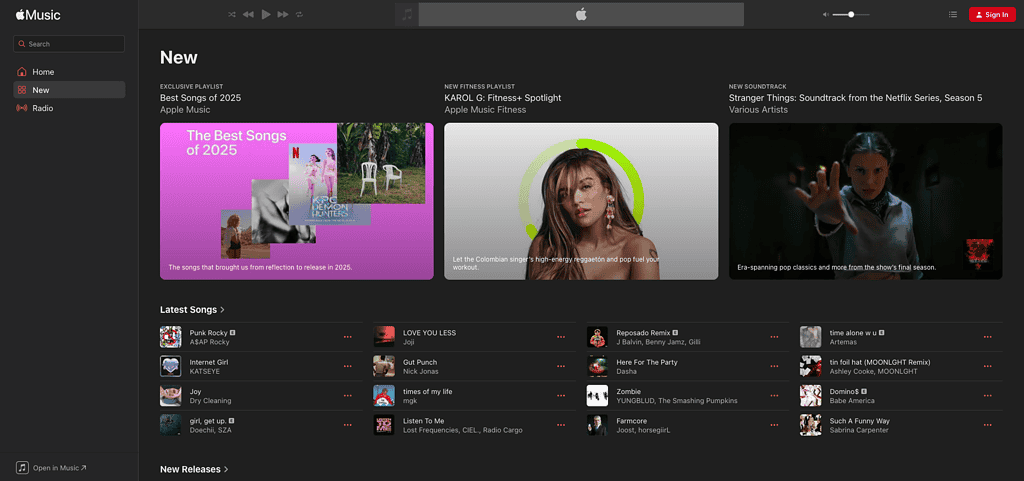Open more options for Internet Girl
The width and height of the screenshot is (1024, 481).
347,366
